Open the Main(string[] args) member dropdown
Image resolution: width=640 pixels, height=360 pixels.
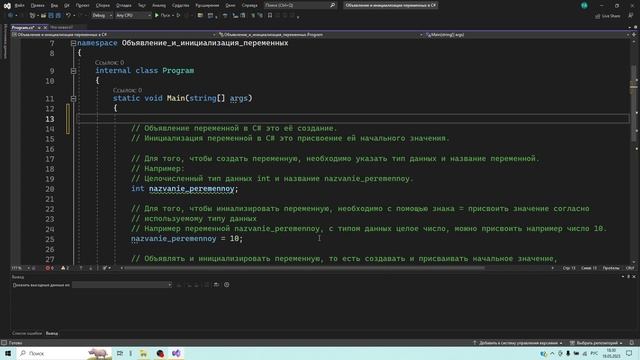527,35
